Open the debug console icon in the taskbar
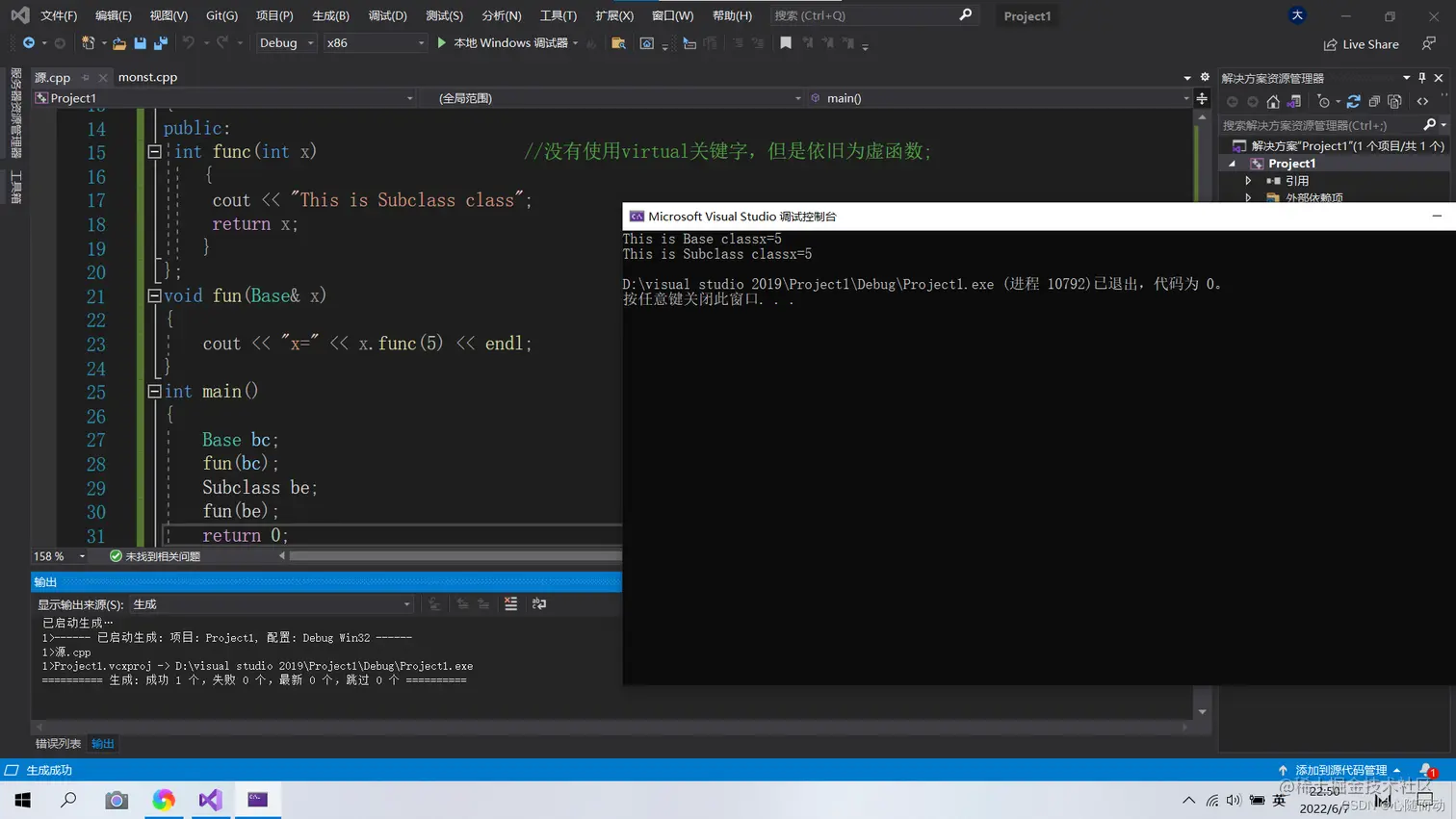This screenshot has width=1456, height=819. [x=257, y=800]
